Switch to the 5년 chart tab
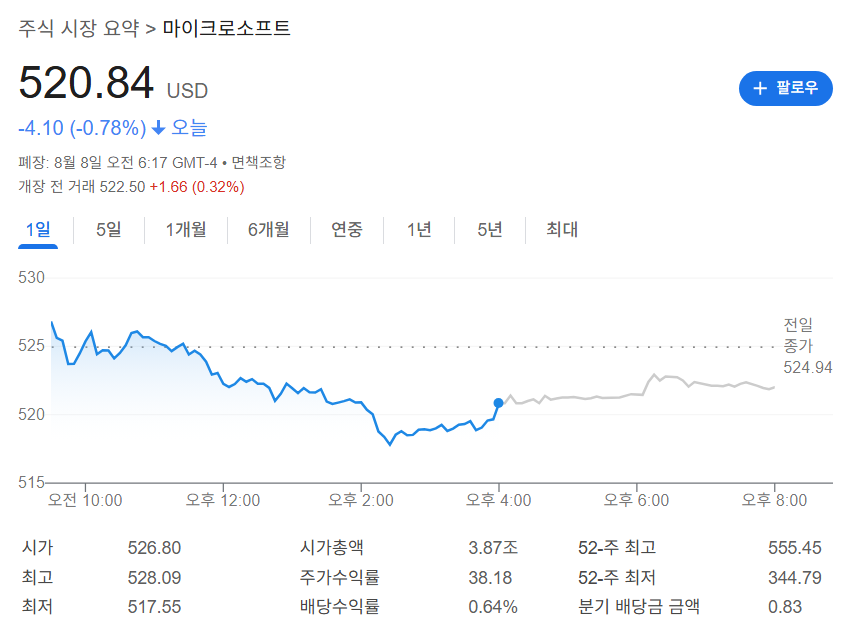Image resolution: width=857 pixels, height=634 pixels. [x=490, y=230]
